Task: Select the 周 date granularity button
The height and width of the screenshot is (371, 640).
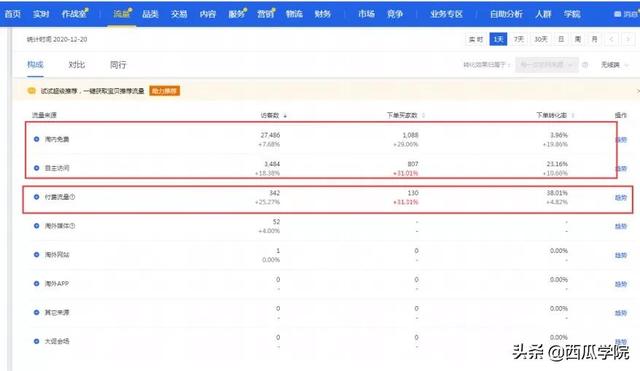Action: pyautogui.click(x=578, y=39)
